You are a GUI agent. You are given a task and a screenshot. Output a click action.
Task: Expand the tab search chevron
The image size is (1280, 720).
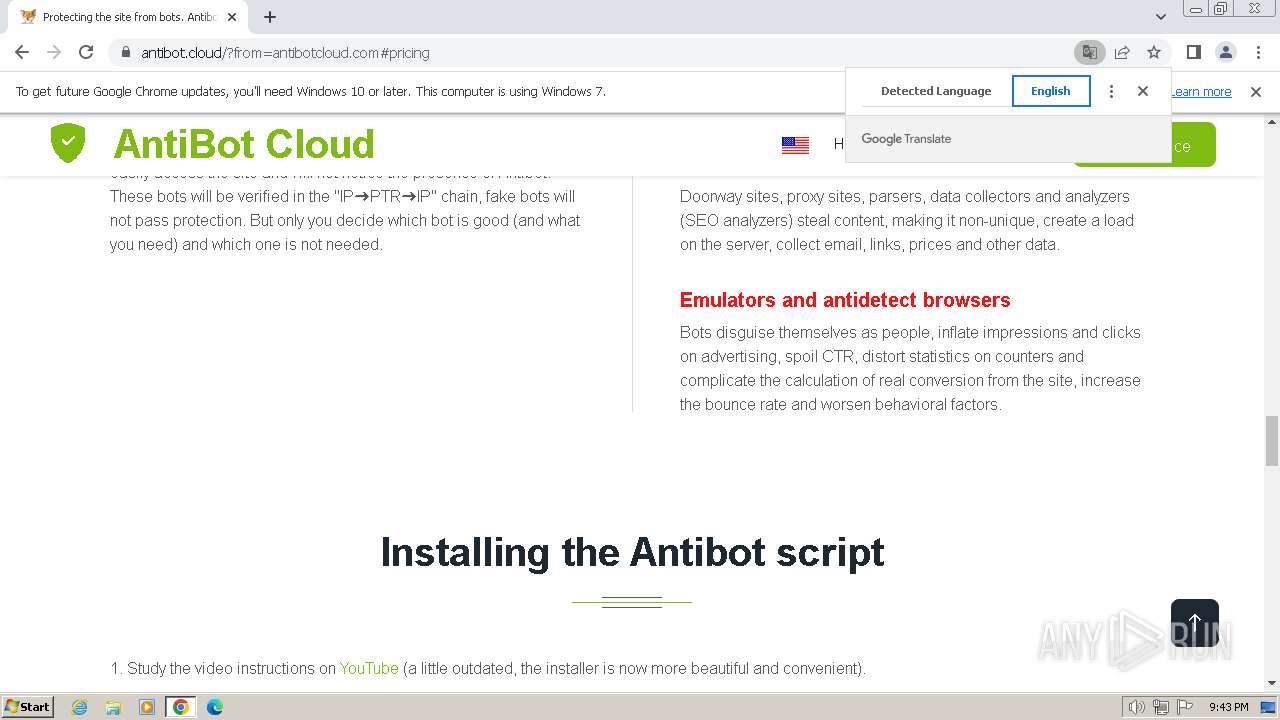(1161, 17)
